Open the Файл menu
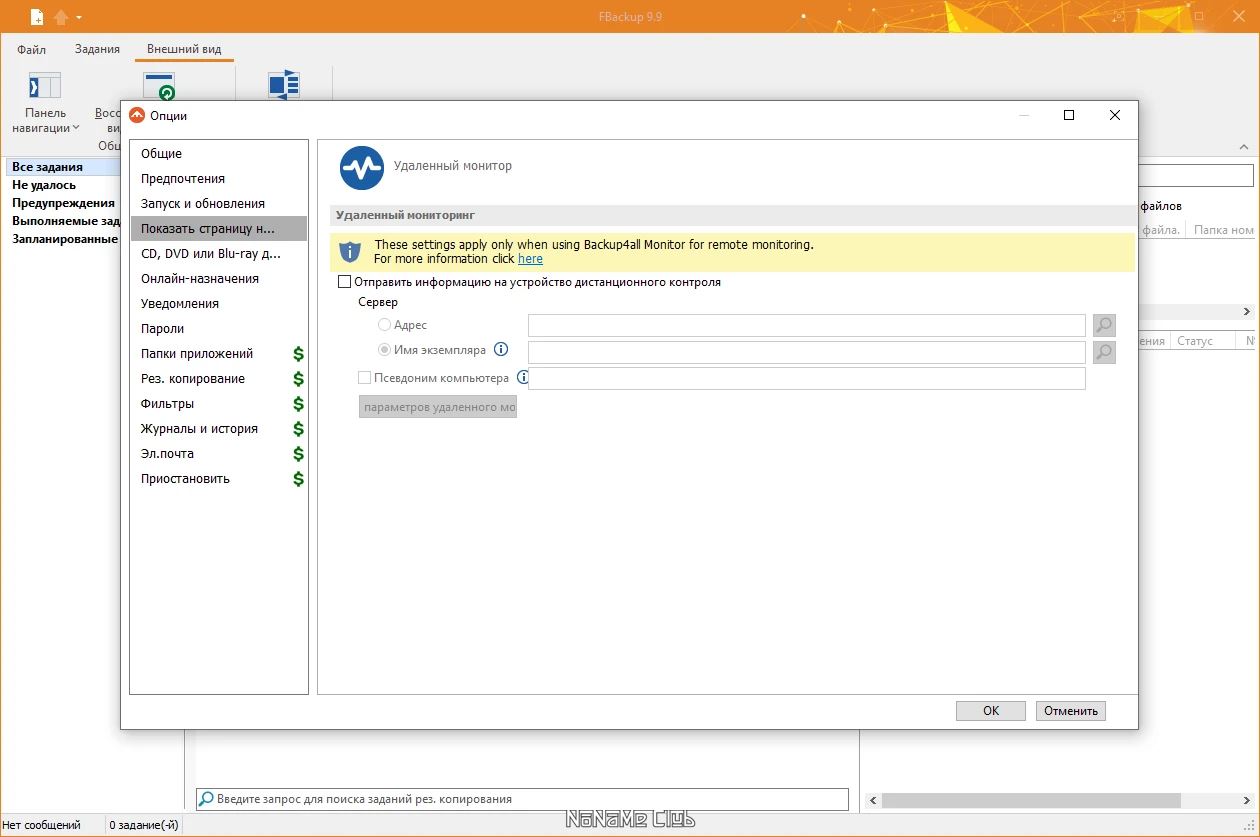Viewport: 1260px width, 837px height. pos(31,49)
